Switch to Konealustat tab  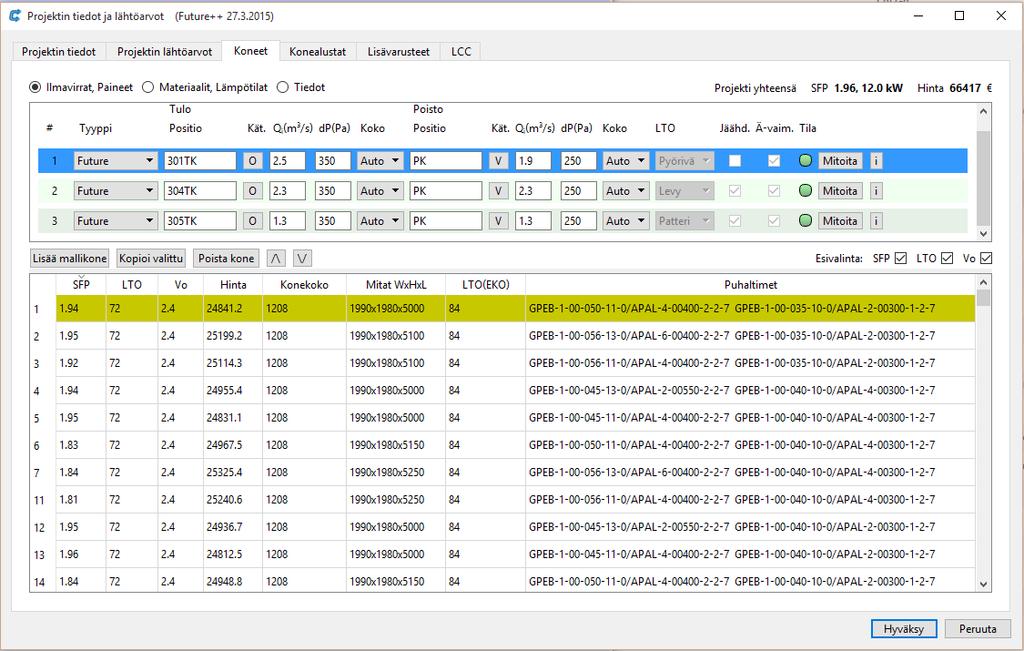point(317,52)
